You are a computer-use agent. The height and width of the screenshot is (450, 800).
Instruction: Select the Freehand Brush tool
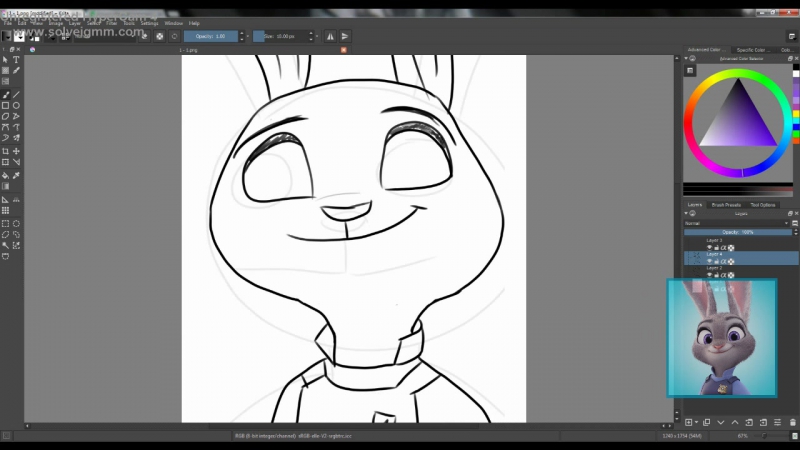pos(6,95)
